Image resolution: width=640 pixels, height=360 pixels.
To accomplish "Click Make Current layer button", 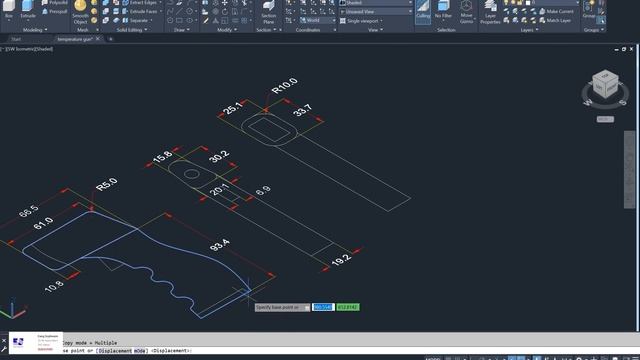I will tap(556, 11).
